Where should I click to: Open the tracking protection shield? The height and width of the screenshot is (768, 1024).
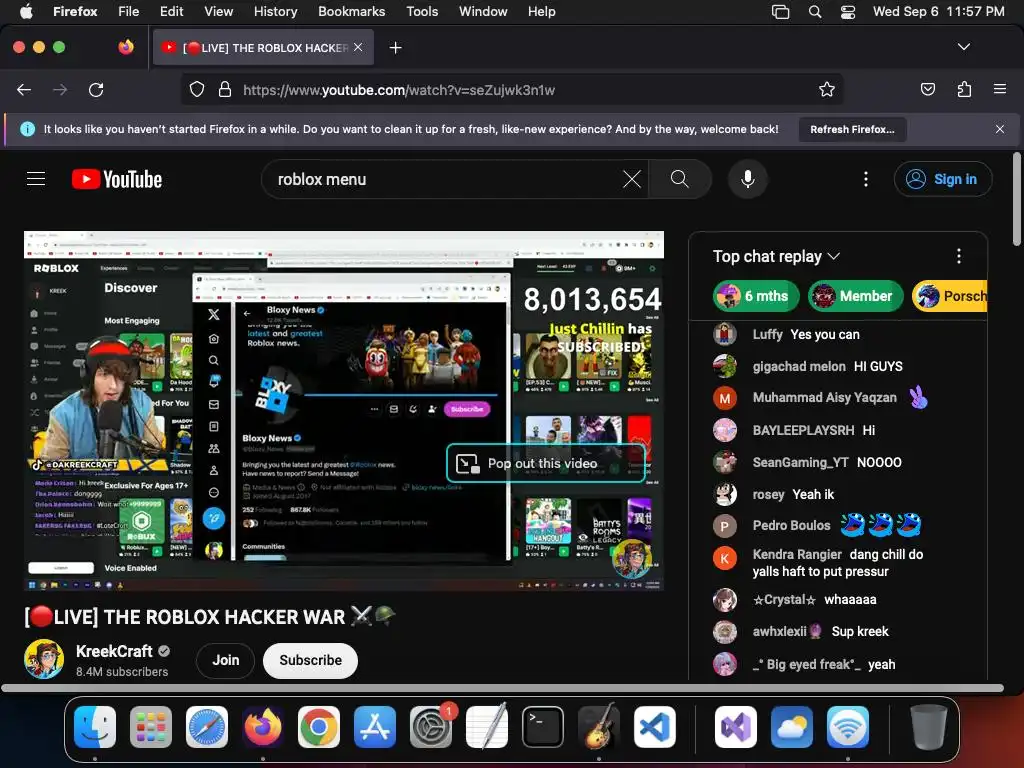[197, 89]
